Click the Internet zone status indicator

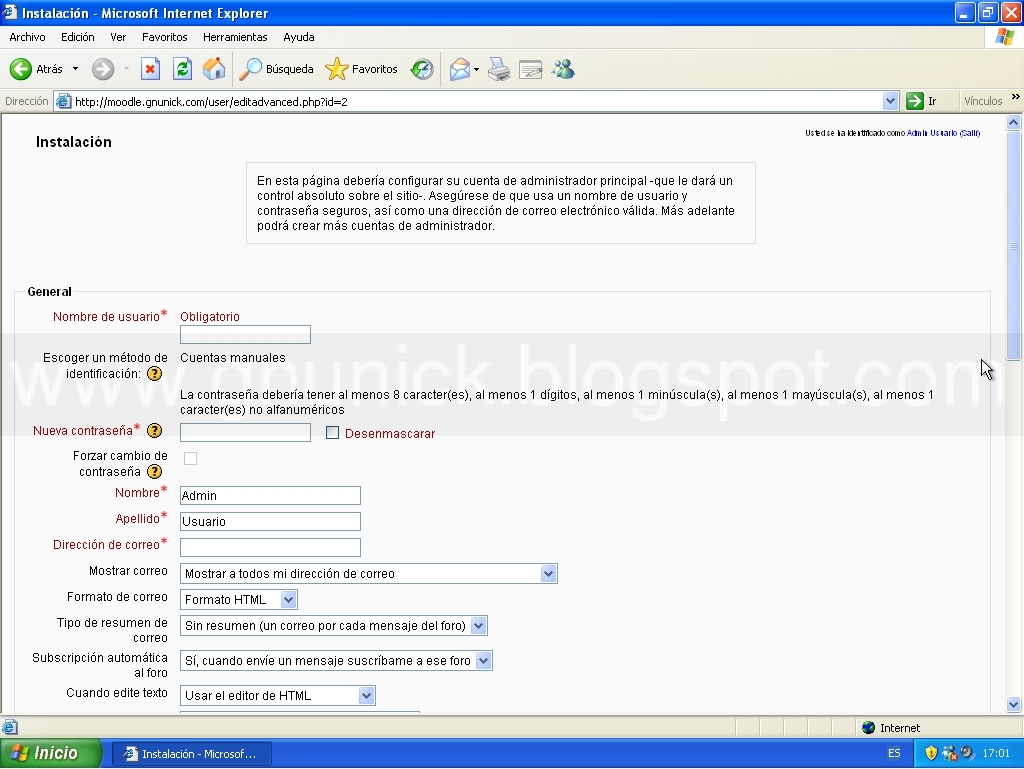[891, 728]
